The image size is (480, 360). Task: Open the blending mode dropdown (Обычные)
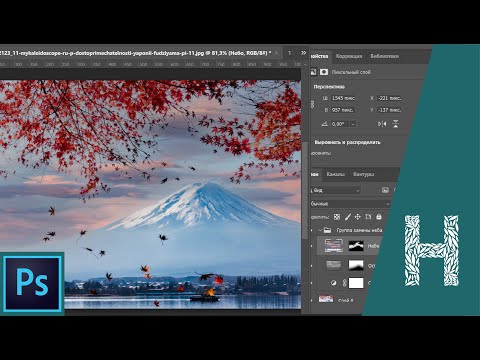[x=351, y=203]
